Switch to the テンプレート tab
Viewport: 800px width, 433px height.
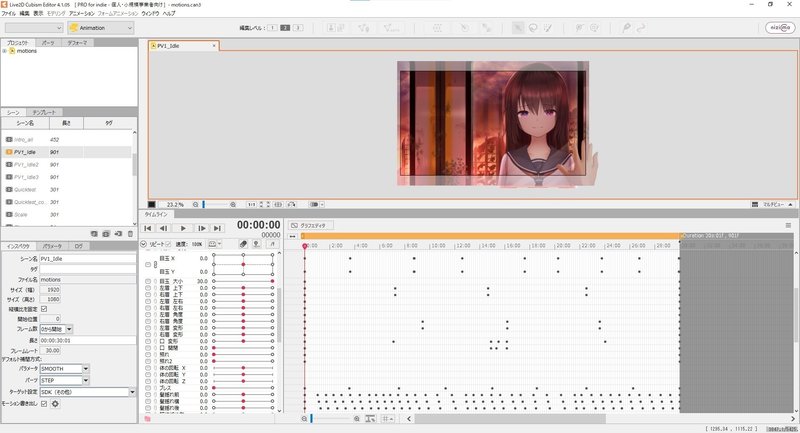(x=44, y=112)
